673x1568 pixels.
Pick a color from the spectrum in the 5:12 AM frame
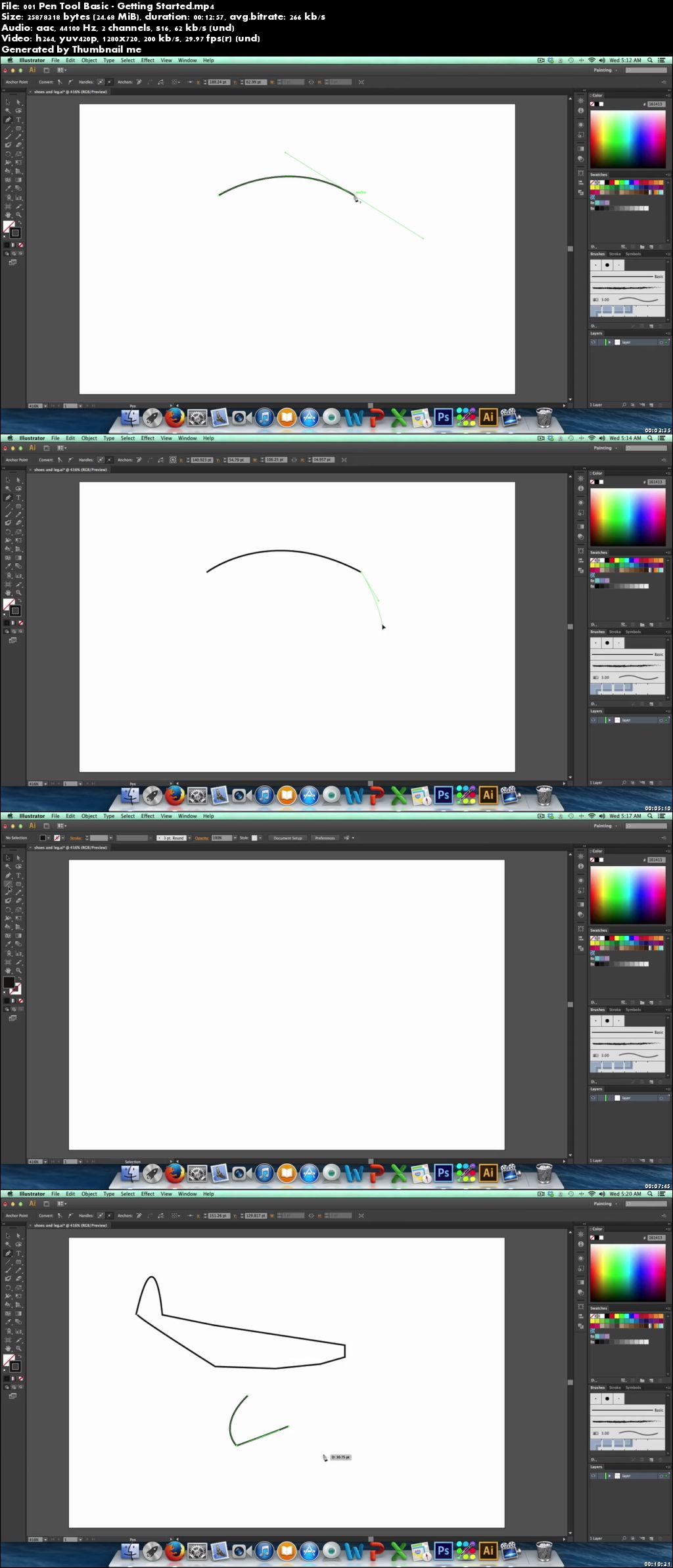628,139
